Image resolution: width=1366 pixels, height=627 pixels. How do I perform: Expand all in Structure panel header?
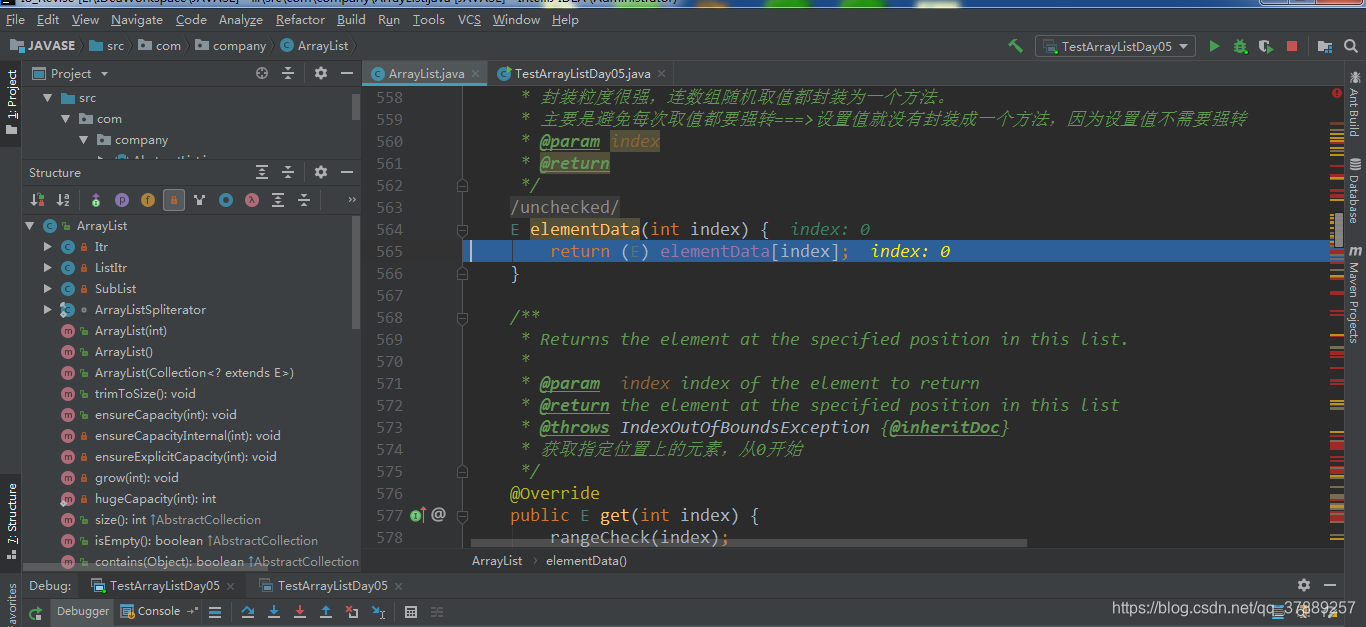click(262, 172)
